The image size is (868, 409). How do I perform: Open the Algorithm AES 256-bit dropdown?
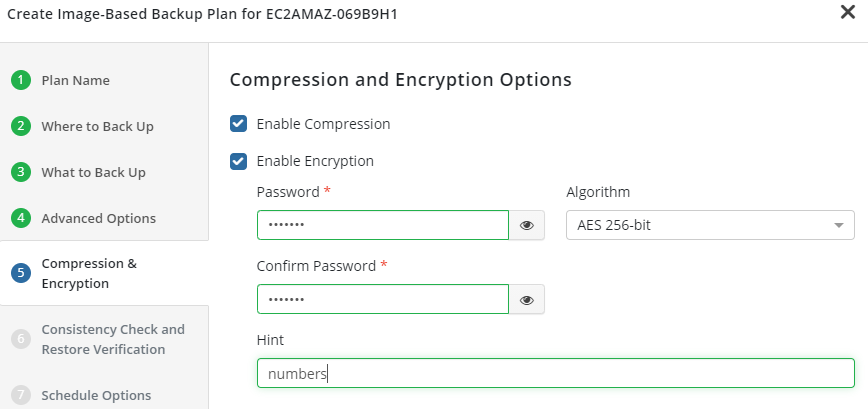(700, 225)
